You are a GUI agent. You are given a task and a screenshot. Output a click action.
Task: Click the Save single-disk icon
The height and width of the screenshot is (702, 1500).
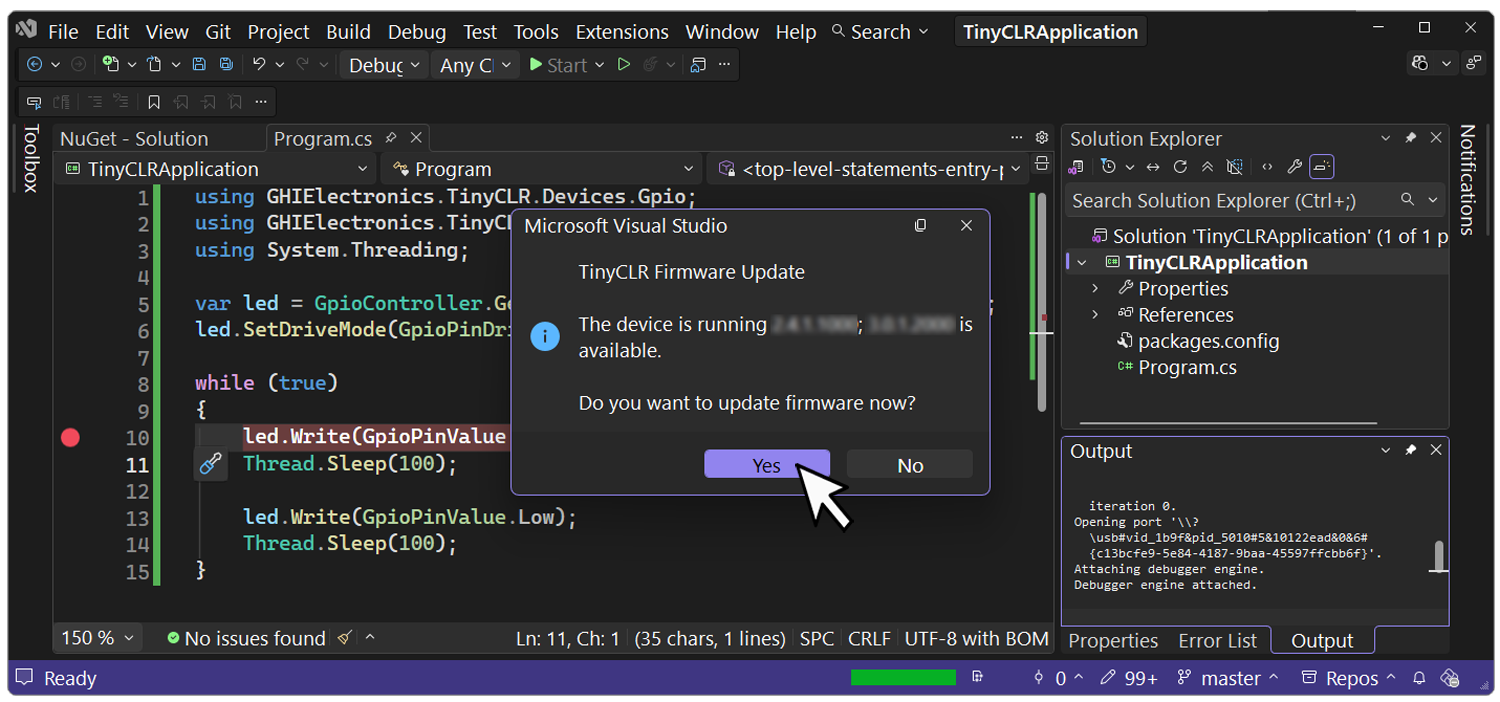click(199, 64)
